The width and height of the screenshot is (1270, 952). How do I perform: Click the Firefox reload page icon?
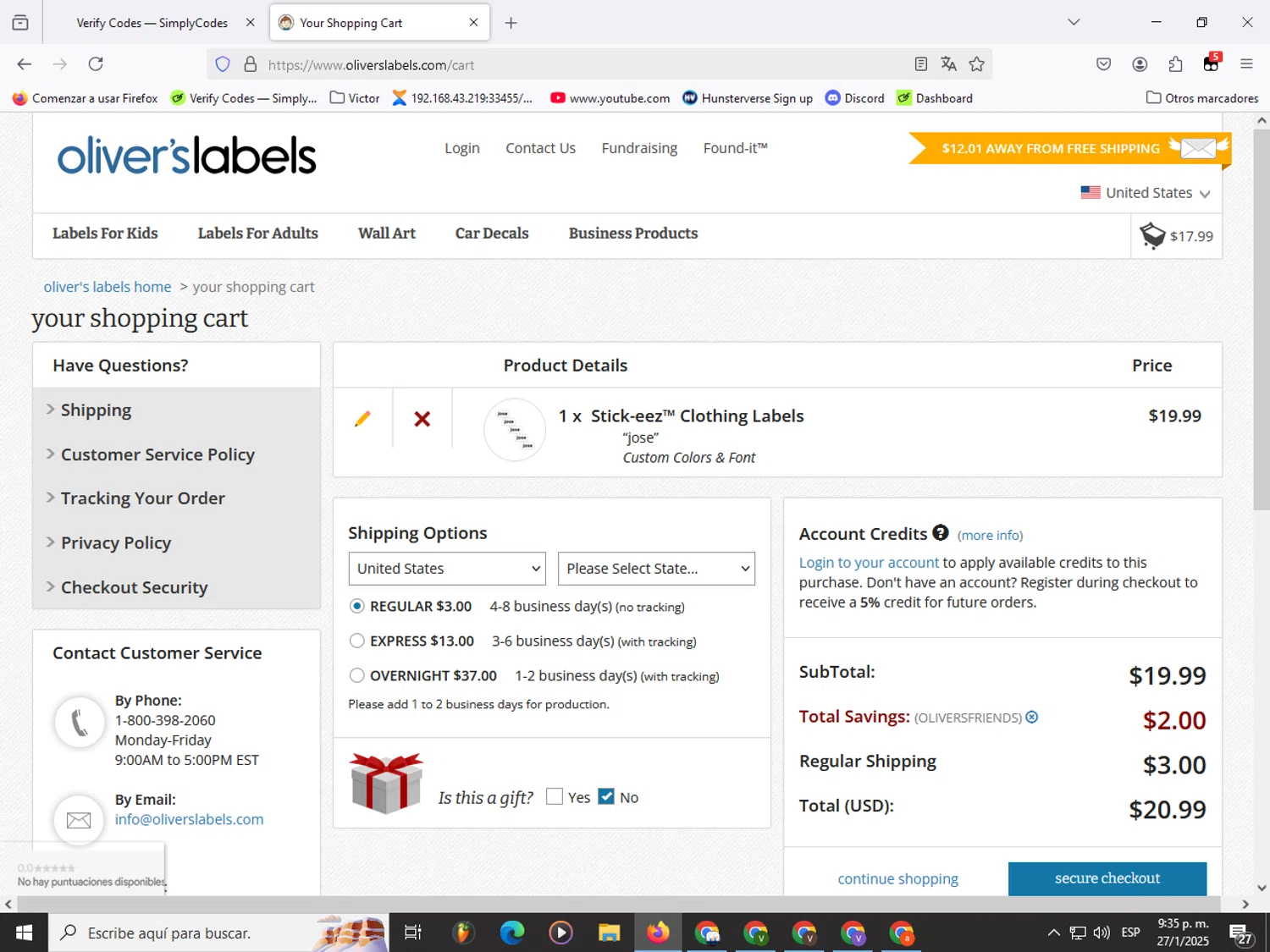(x=96, y=64)
